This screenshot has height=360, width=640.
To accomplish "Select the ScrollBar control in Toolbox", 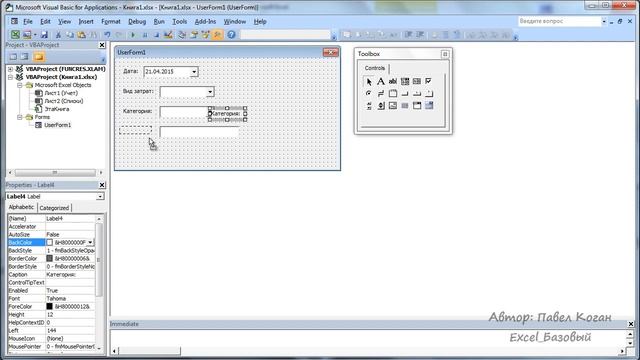I will tap(369, 106).
